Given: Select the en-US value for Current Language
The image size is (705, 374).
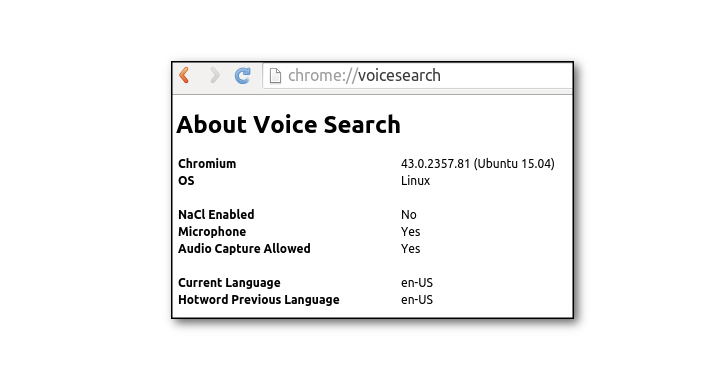Looking at the screenshot, I should pos(417,283).
